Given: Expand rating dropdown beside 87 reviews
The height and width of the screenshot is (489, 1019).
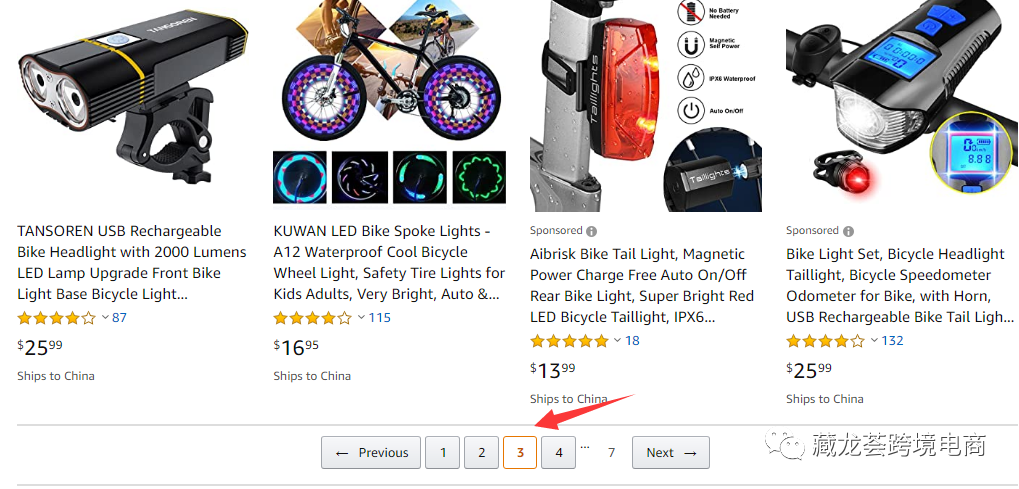Looking at the screenshot, I should click(x=105, y=318).
